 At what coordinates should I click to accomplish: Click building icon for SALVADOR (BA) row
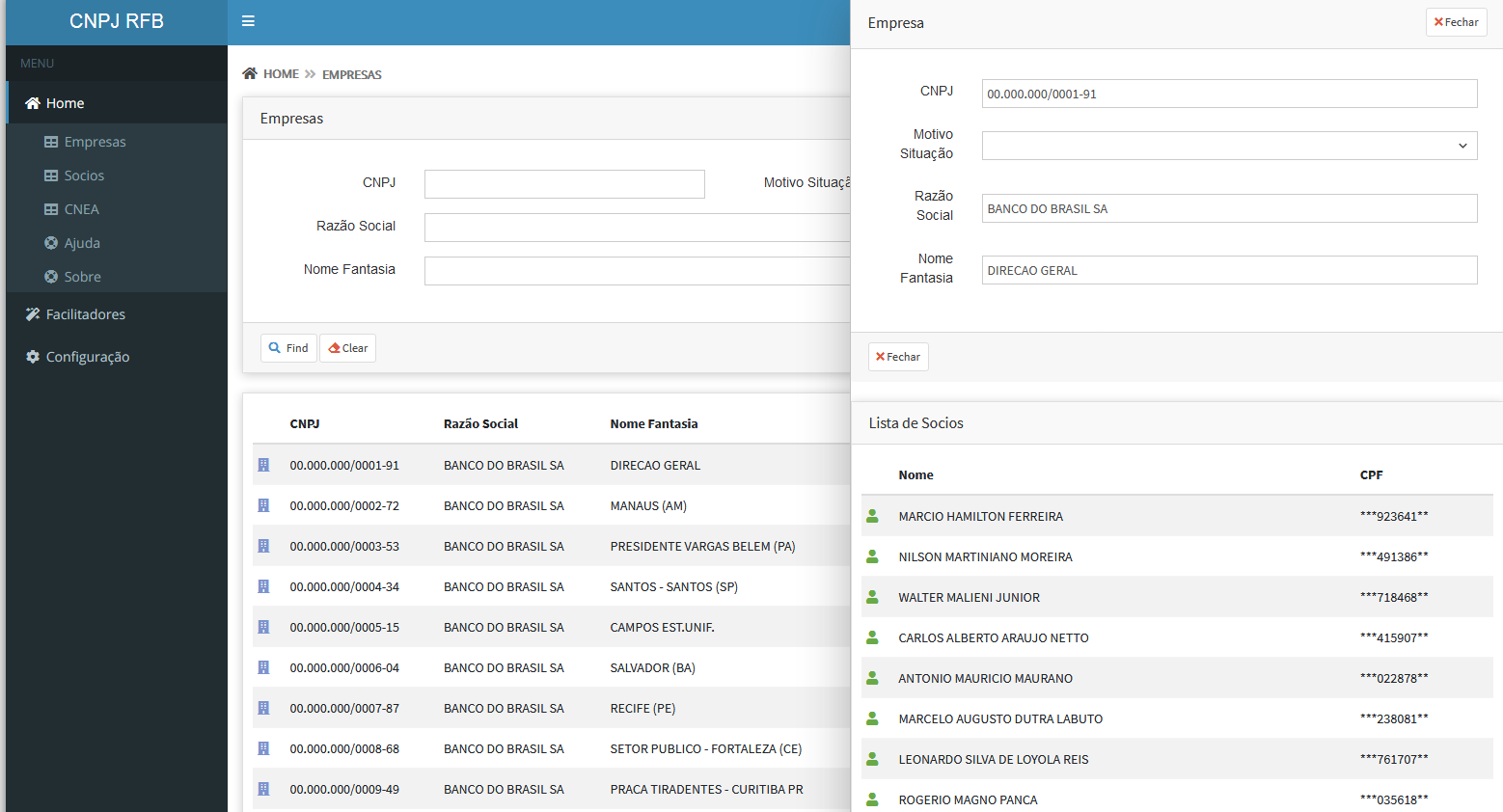(x=263, y=667)
